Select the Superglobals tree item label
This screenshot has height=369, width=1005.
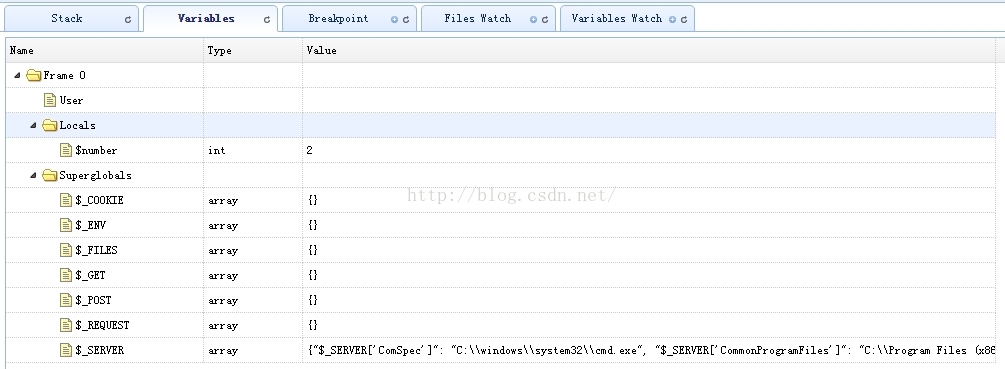(96, 176)
